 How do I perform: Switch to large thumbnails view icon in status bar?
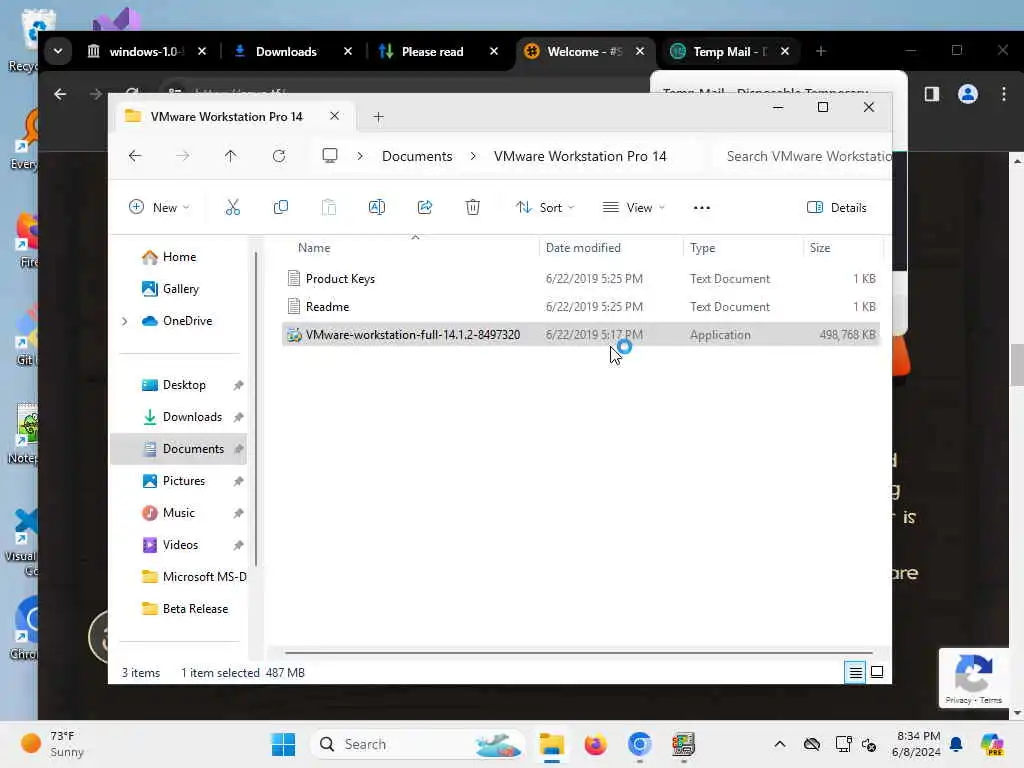[877, 672]
